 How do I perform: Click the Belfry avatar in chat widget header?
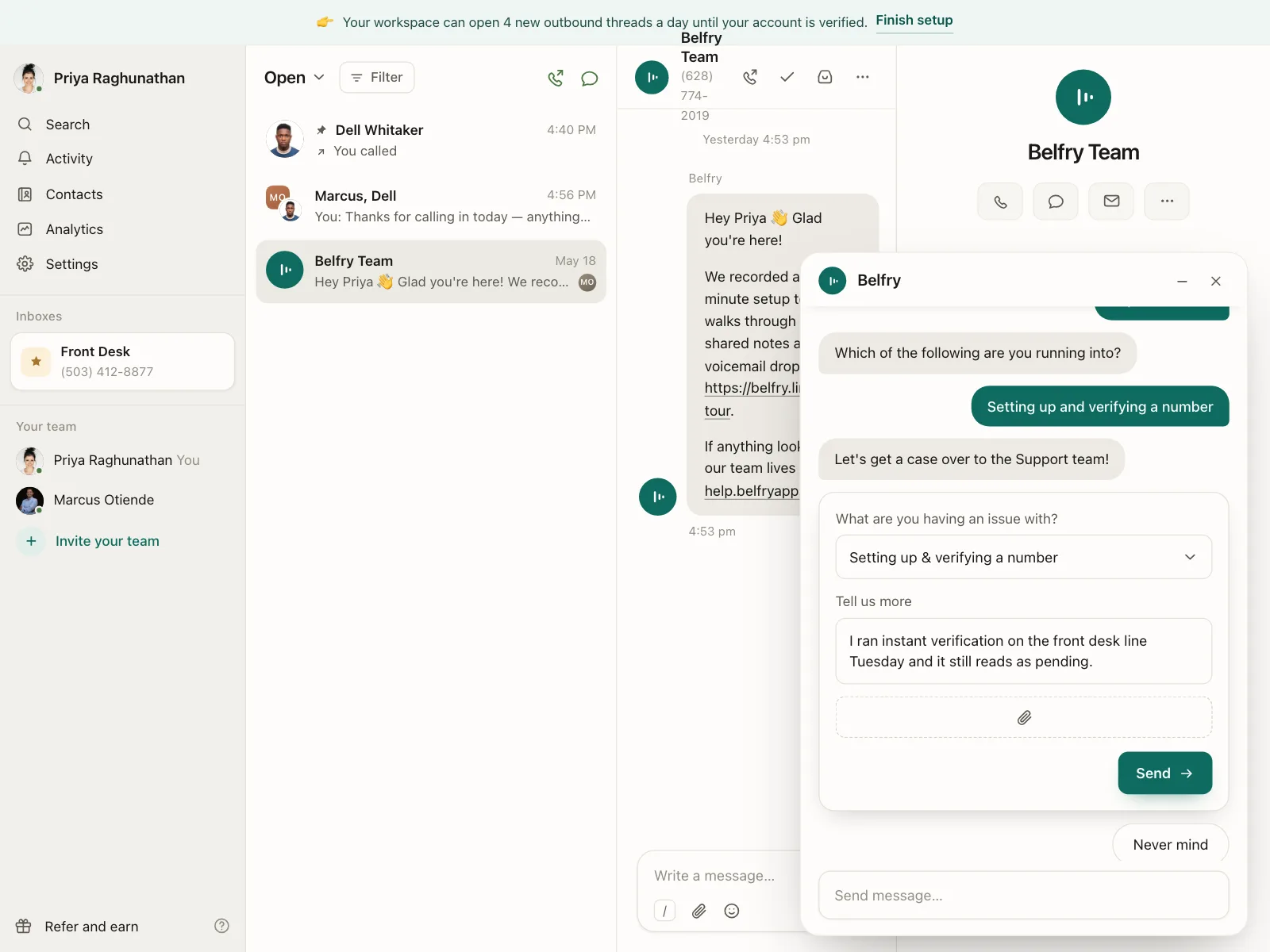pyautogui.click(x=833, y=281)
